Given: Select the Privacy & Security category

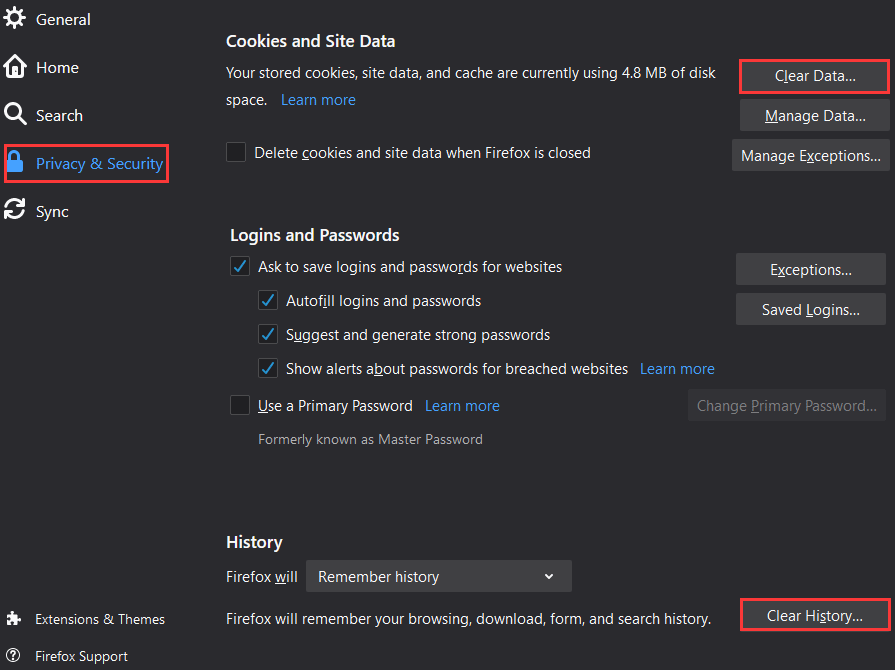Looking at the screenshot, I should pyautogui.click(x=99, y=164).
